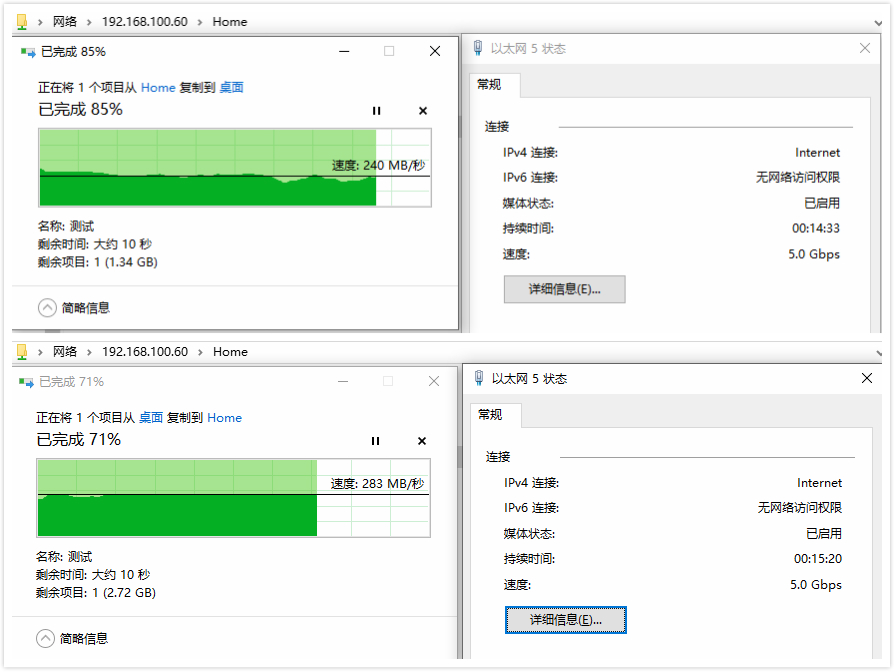Click duration value 00:15:20

tap(818, 559)
